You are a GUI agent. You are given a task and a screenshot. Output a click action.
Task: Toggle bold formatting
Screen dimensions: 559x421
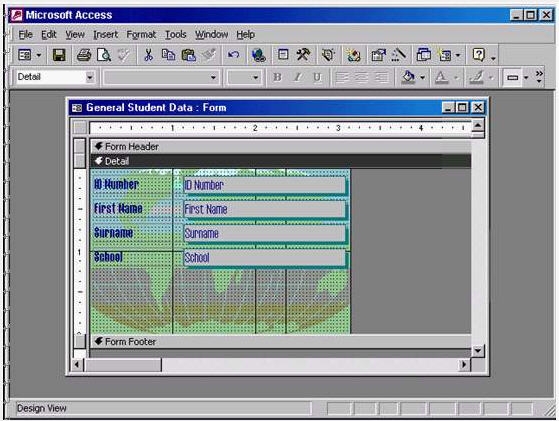[277, 77]
